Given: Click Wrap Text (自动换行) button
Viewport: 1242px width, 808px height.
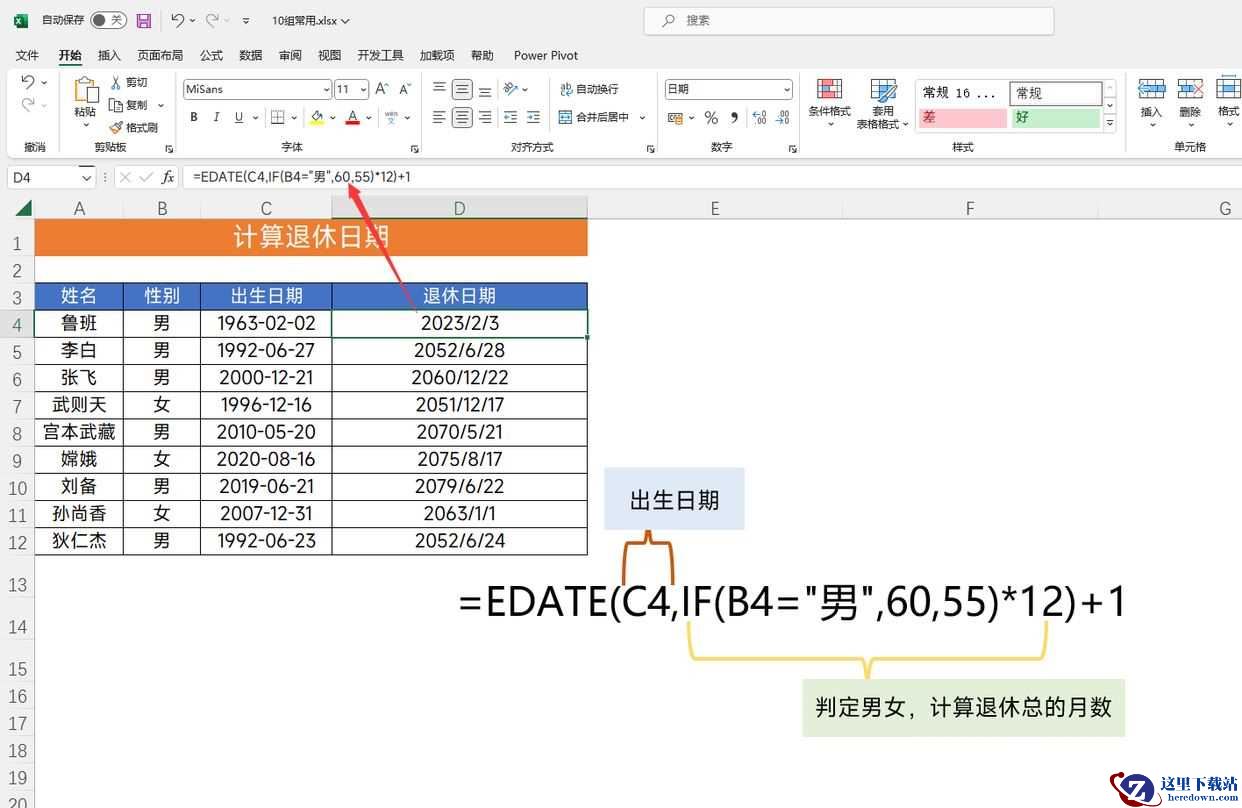Looking at the screenshot, I should (x=589, y=89).
